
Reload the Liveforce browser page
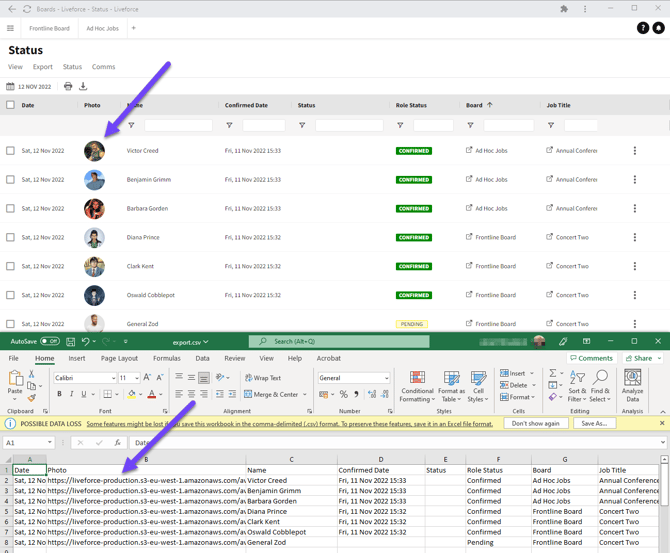click(x=27, y=9)
